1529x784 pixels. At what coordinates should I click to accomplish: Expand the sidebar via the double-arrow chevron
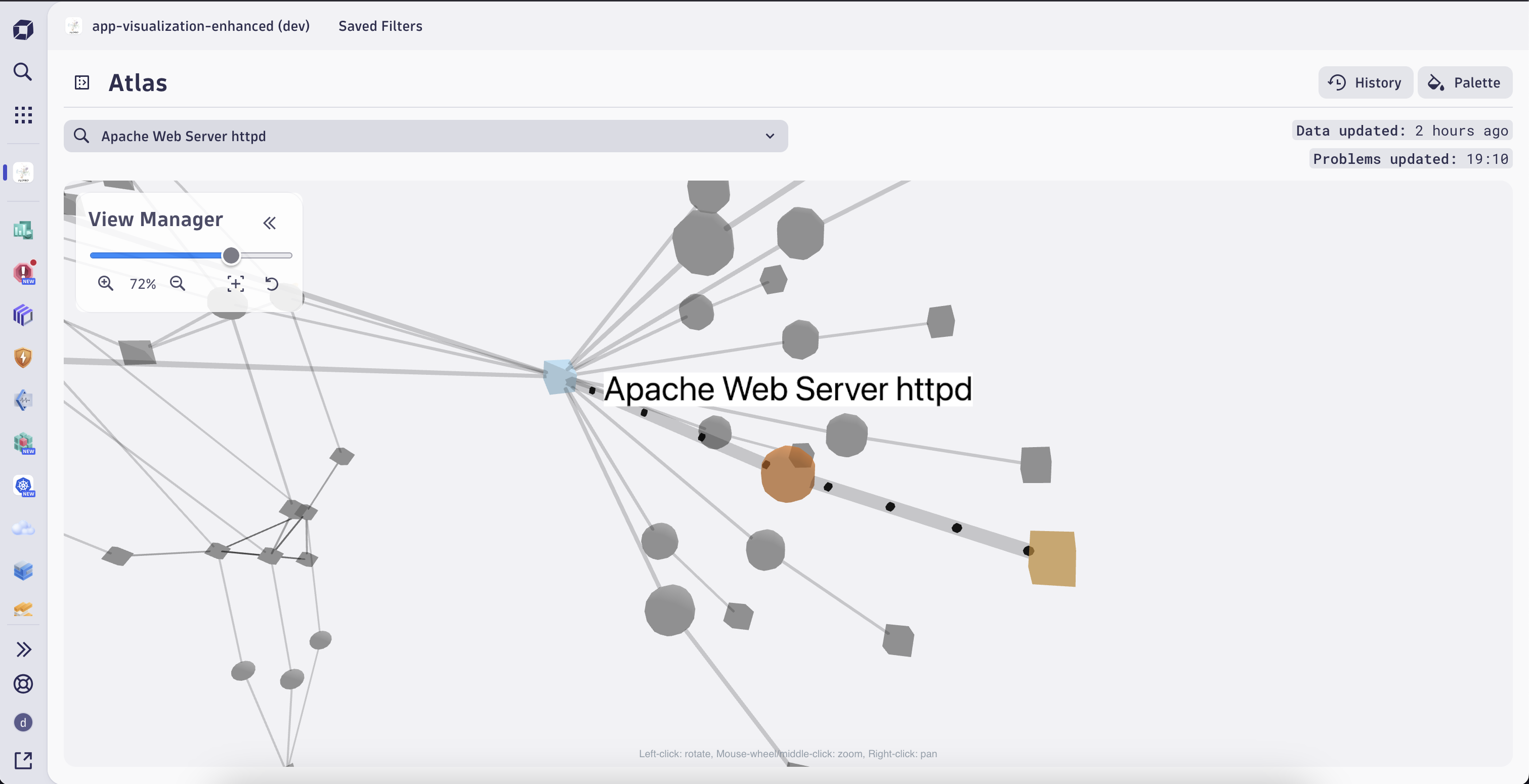(x=23, y=649)
